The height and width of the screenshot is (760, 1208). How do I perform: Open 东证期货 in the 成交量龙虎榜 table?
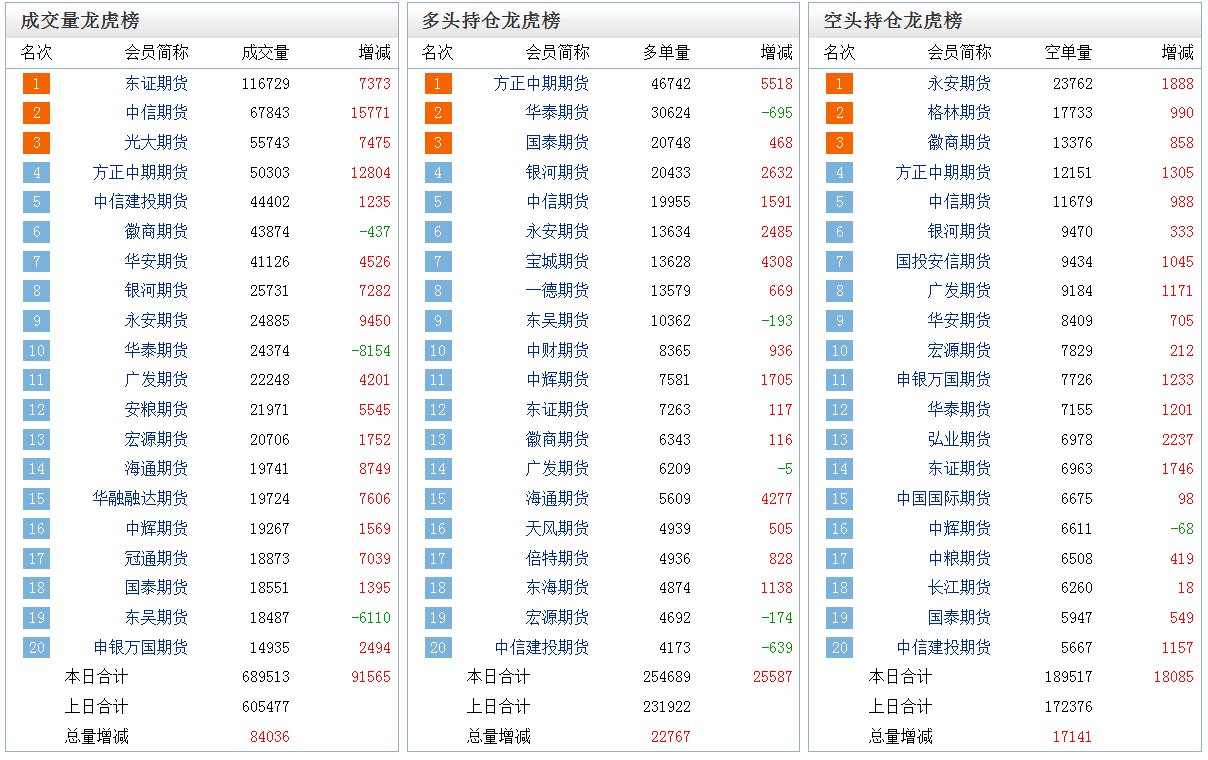pyautogui.click(x=156, y=84)
